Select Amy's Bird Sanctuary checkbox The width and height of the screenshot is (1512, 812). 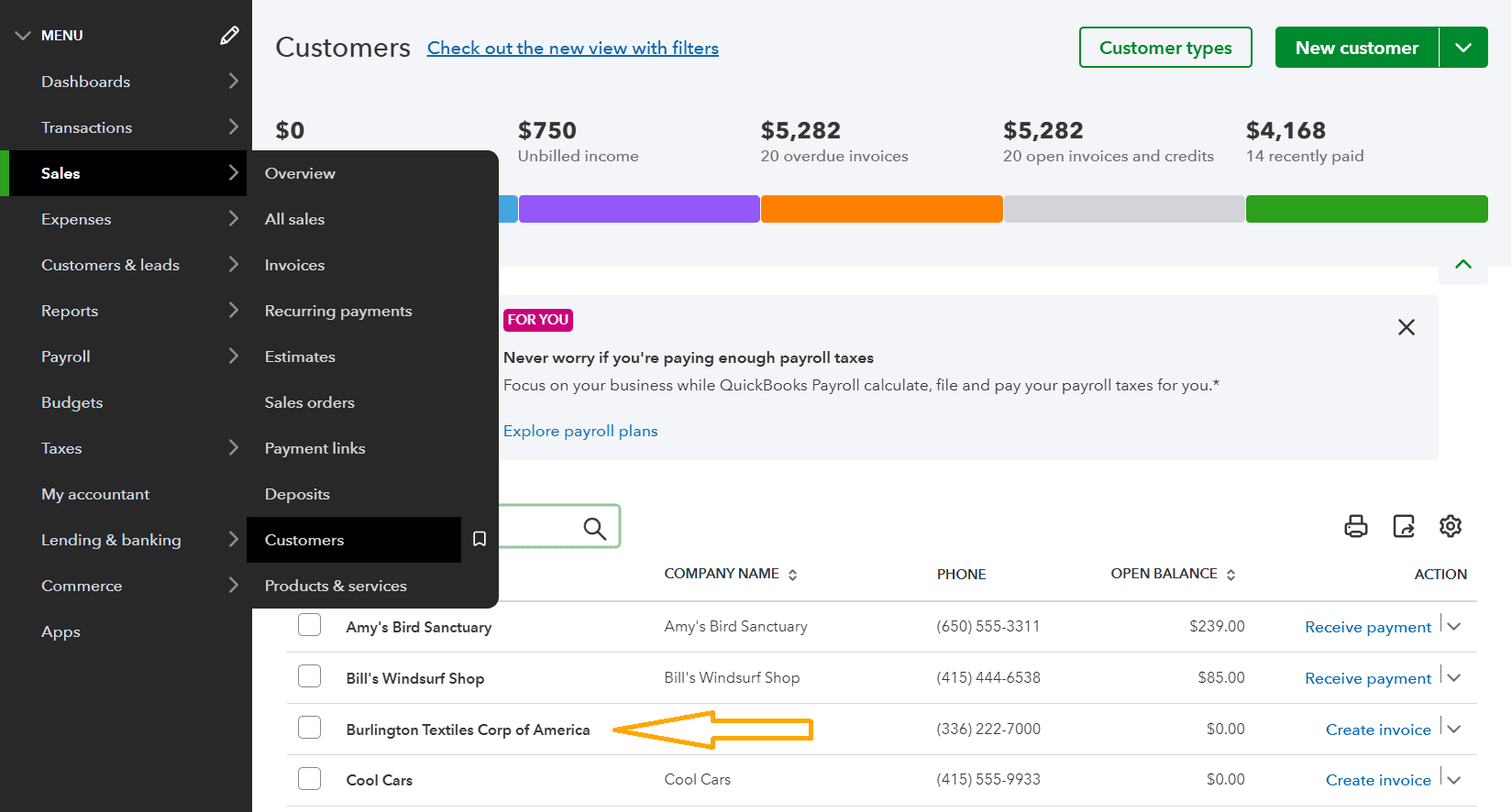click(310, 625)
